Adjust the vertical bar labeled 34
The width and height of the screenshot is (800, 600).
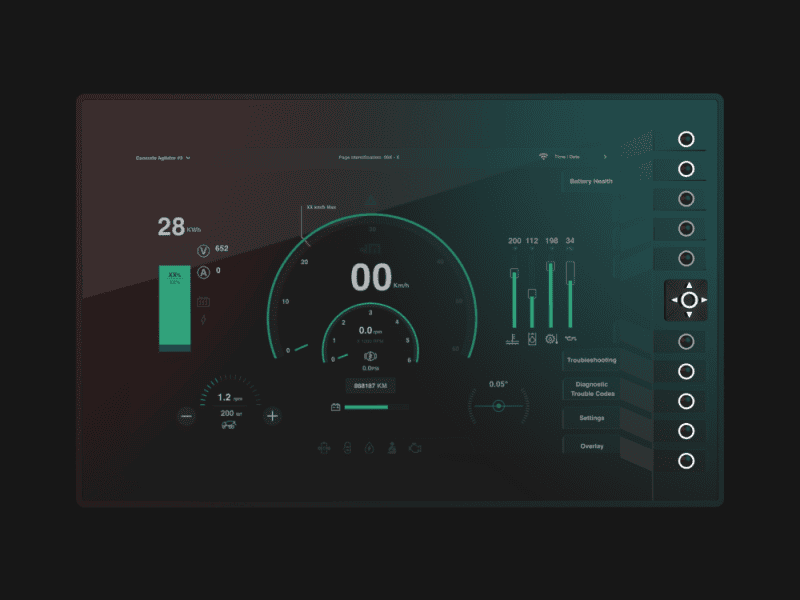coord(570,295)
